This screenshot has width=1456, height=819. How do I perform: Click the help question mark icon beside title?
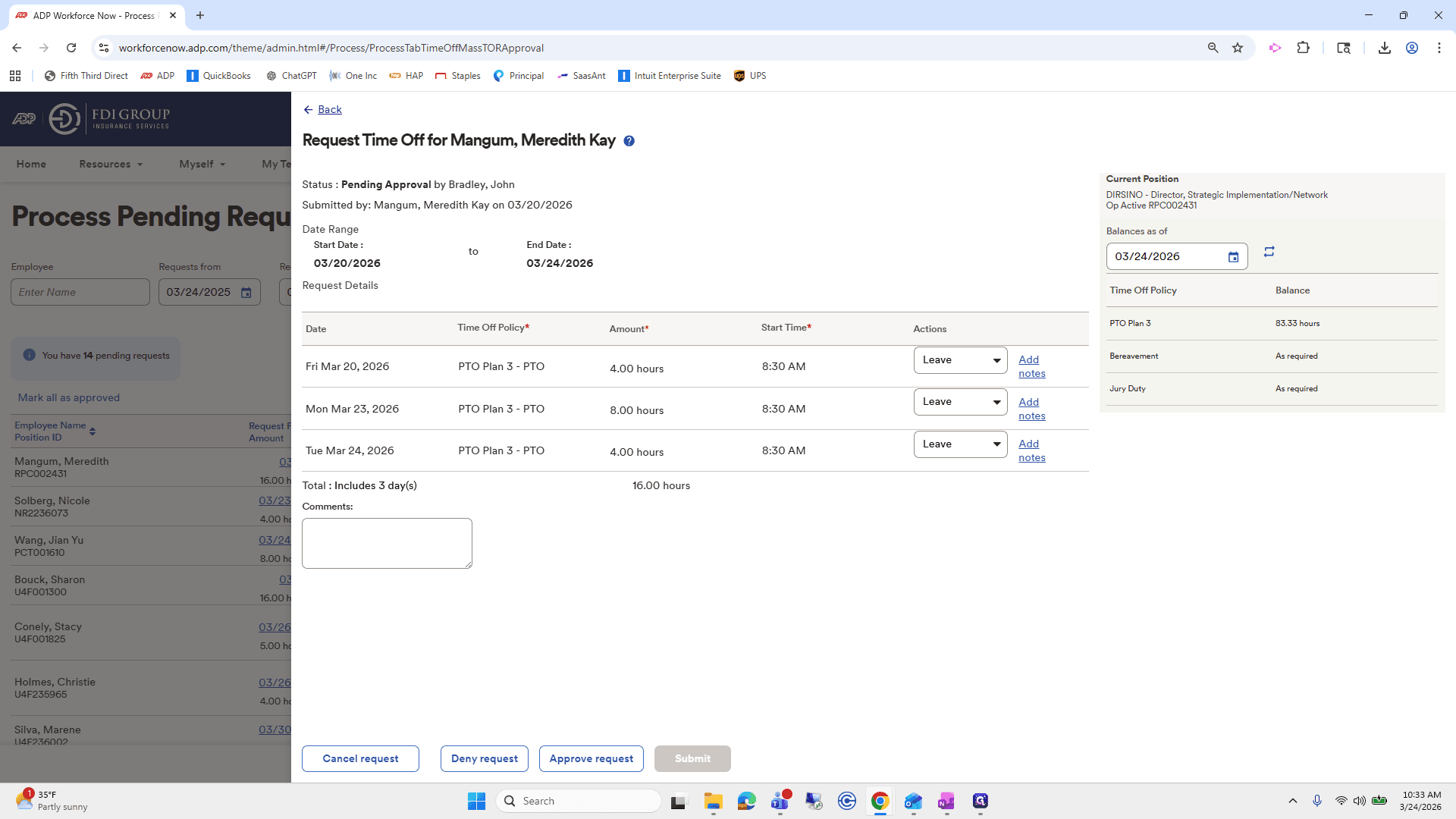point(629,141)
